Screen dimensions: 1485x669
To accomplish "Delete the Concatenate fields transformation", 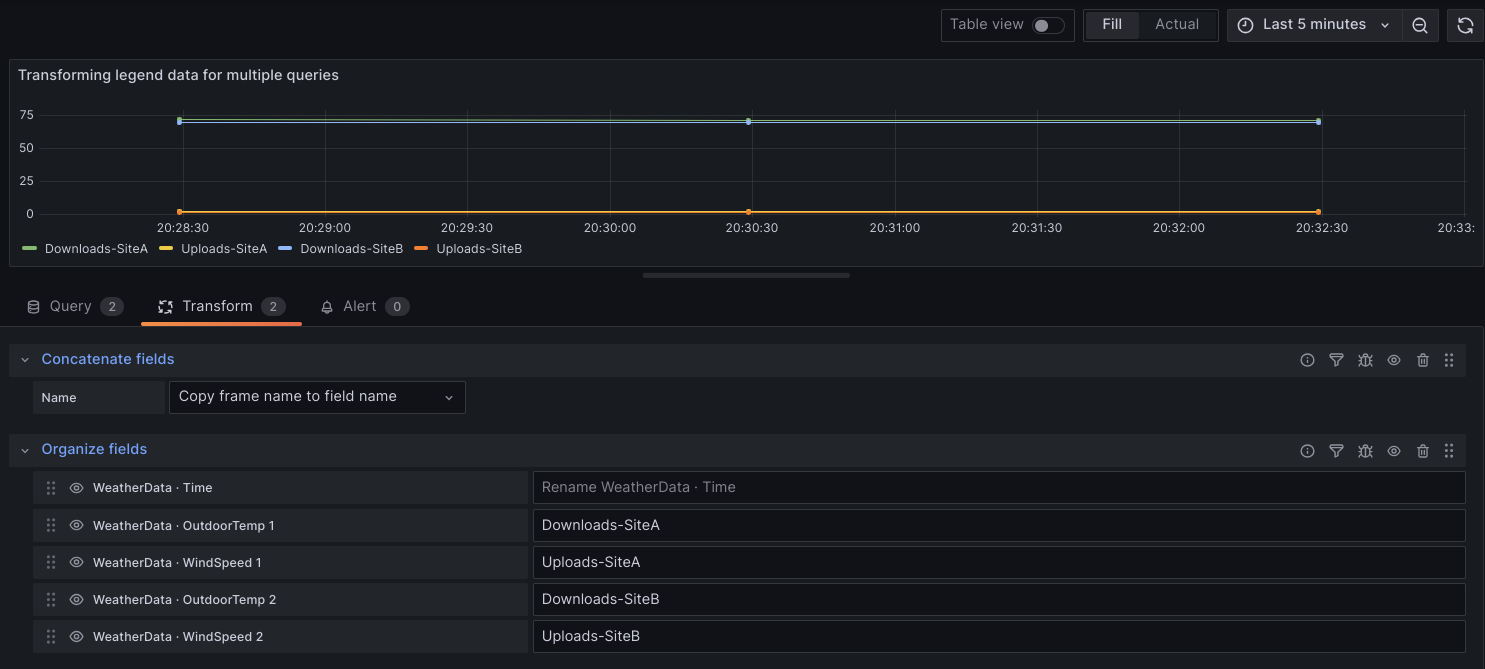I will point(1423,360).
